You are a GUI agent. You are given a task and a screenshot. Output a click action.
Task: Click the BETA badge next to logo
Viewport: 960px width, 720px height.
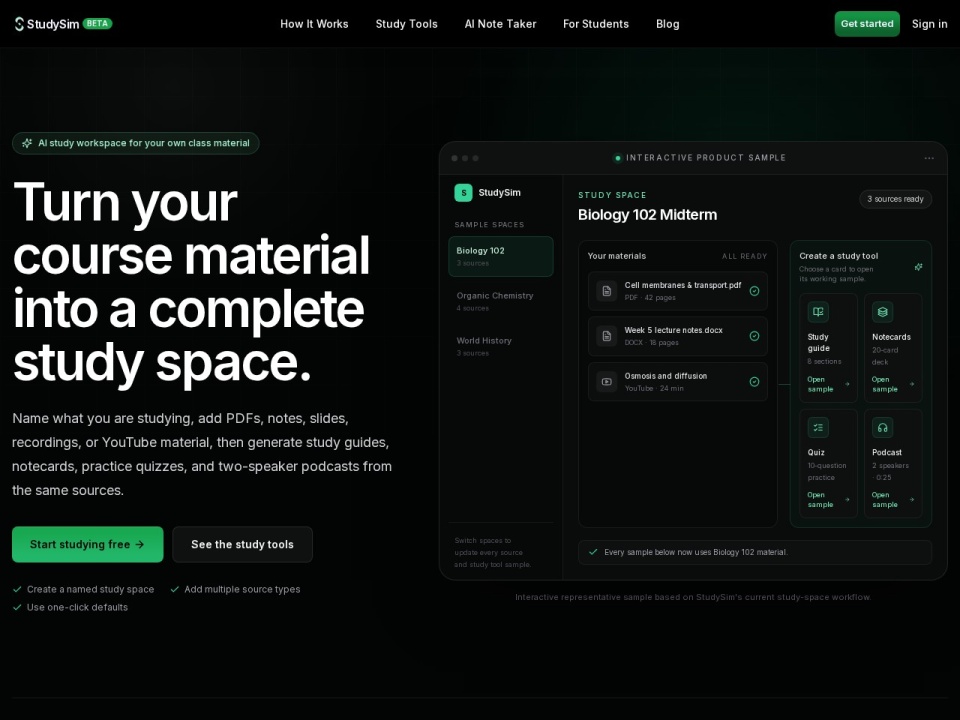pyautogui.click(x=97, y=23)
